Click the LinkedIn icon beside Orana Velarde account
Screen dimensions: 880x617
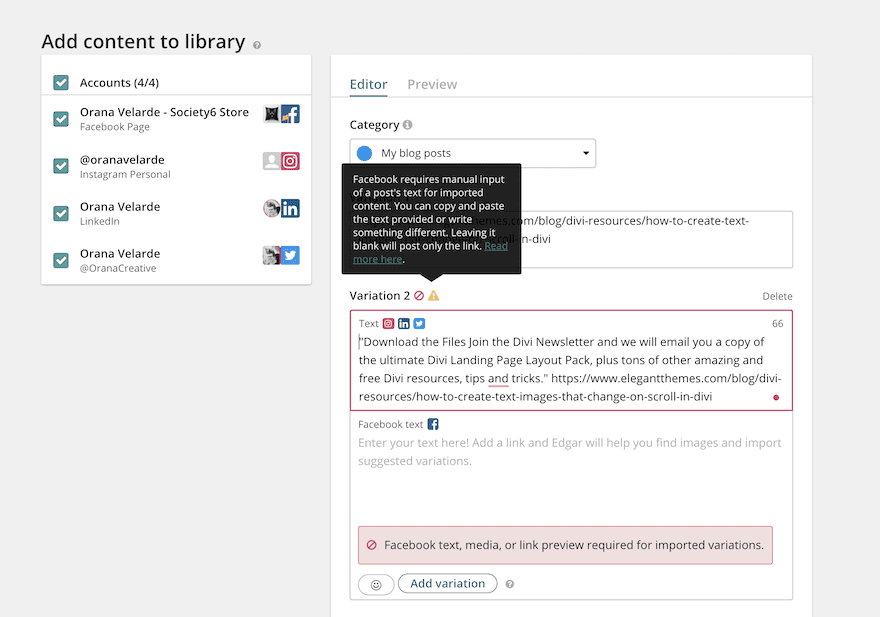coord(290,208)
